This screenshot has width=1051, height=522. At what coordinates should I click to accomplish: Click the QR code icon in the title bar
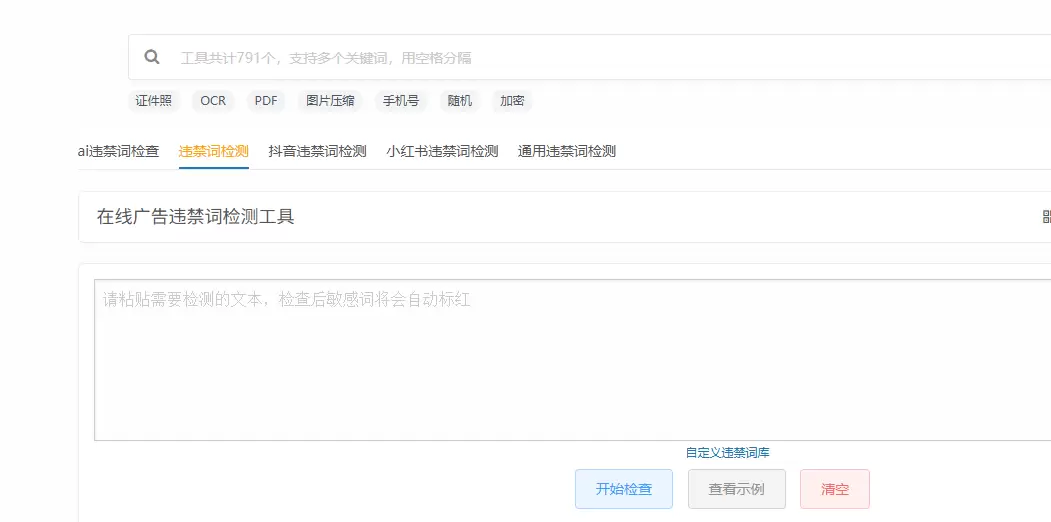tap(1046, 217)
